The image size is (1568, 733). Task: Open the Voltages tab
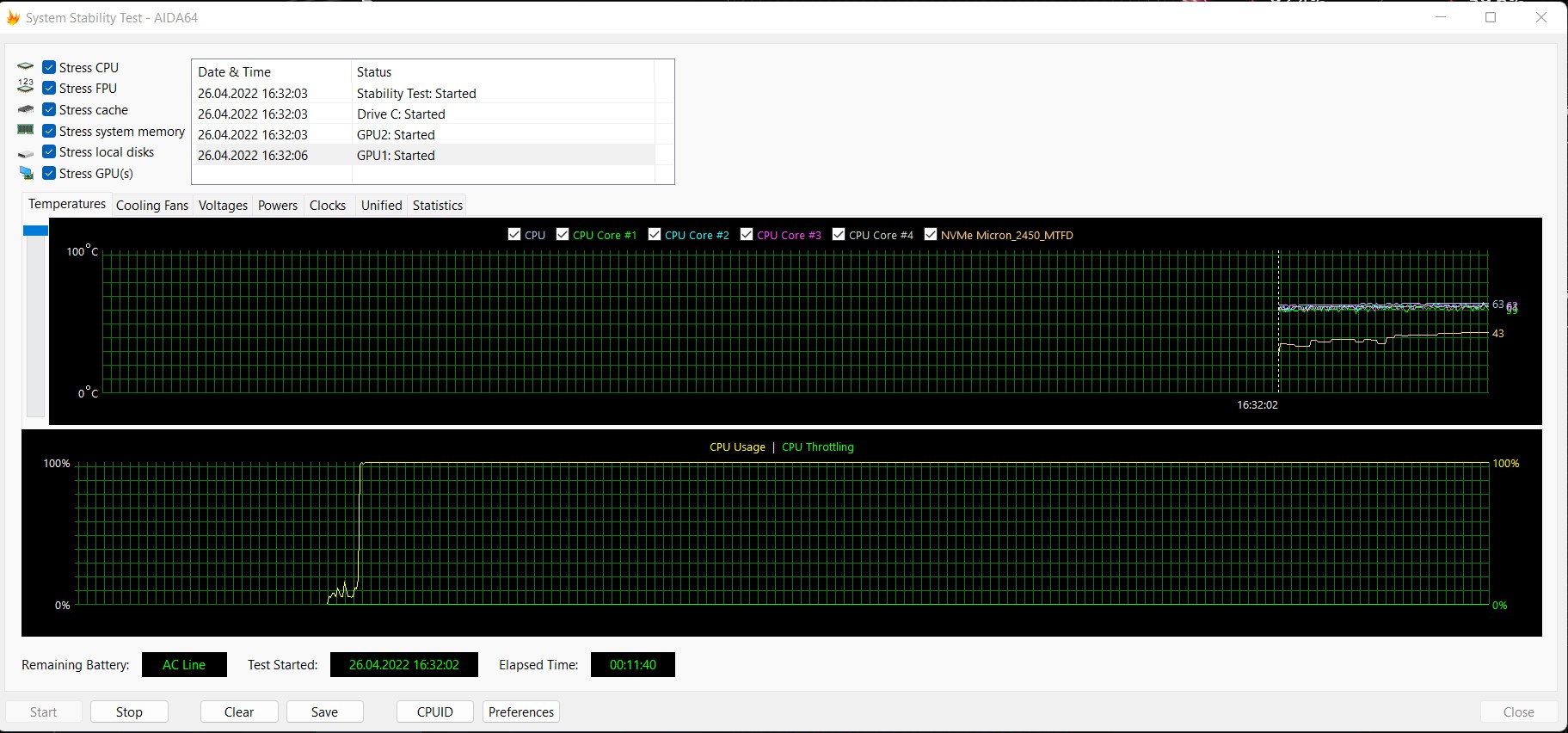223,206
